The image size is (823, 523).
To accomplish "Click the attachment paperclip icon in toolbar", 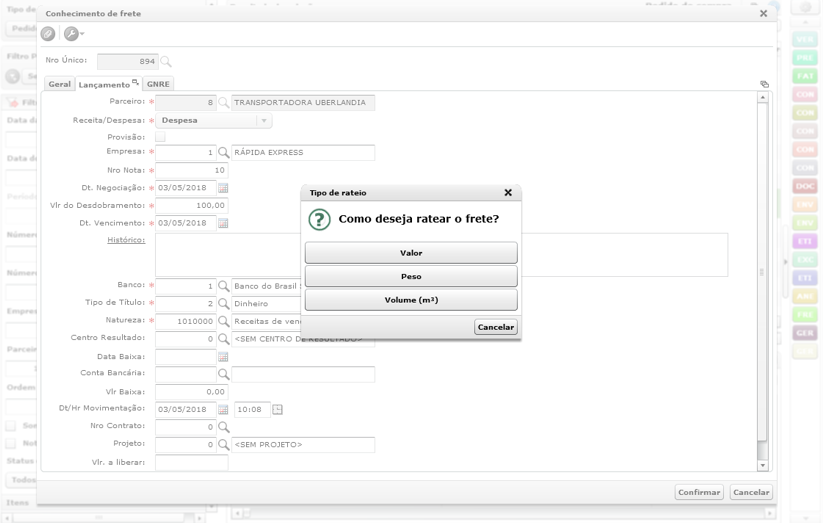I will click(x=48, y=34).
